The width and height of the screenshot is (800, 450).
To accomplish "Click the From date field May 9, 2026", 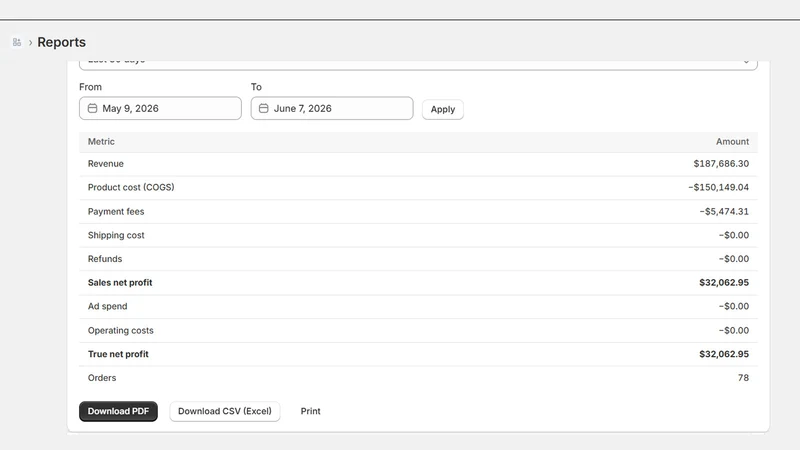I will (x=160, y=108).
